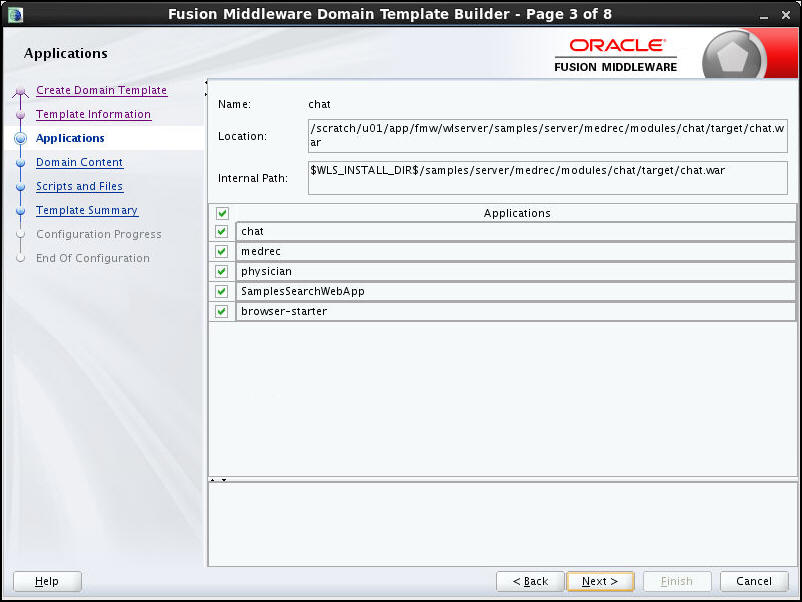This screenshot has height=602, width=802.
Task: Click the Template Summary step node icon
Action: click(21, 210)
